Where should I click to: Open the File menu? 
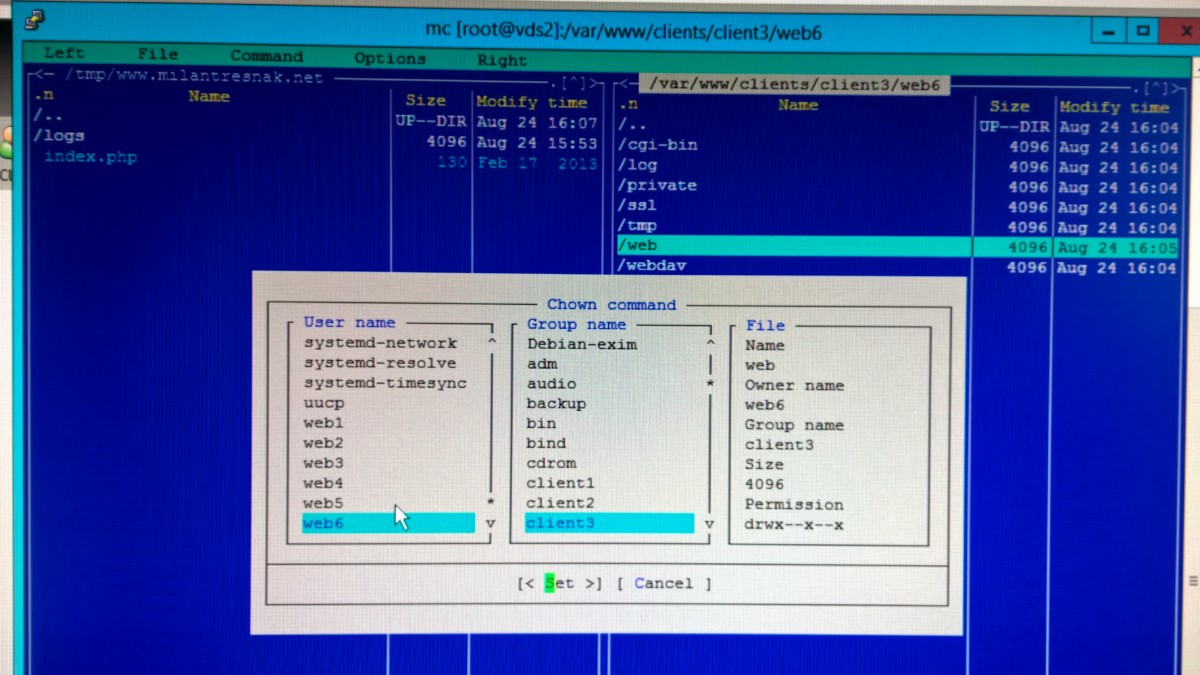pos(158,54)
